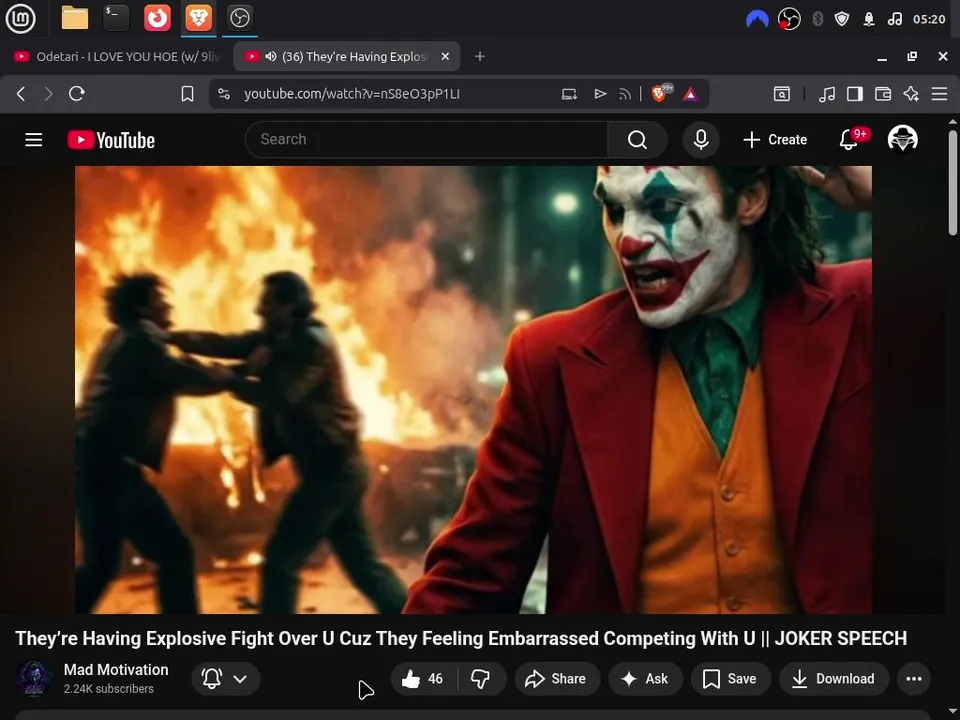Click the RSS feed icon in address bar
This screenshot has height=720, width=960.
coord(624,94)
